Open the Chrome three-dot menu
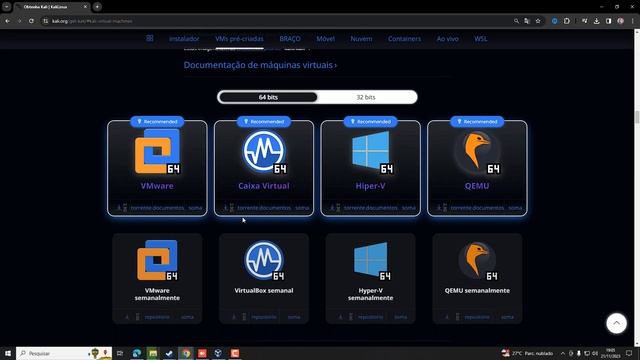 pyautogui.click(x=632, y=21)
